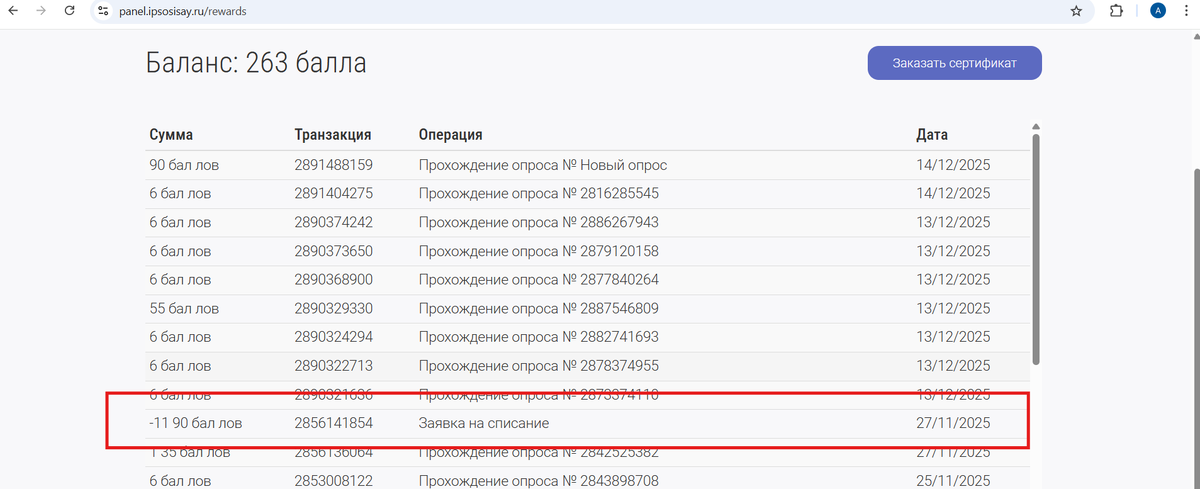The image size is (1200, 489).
Task: Select transaction number 2890329330
Action: click(x=333, y=308)
